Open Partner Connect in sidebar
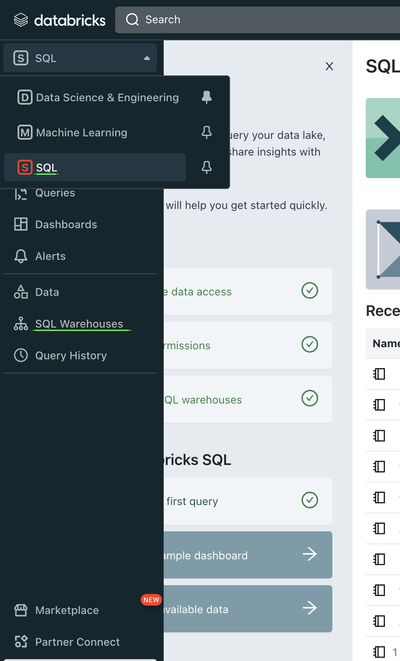Viewport: 400px width, 661px height. 80,642
